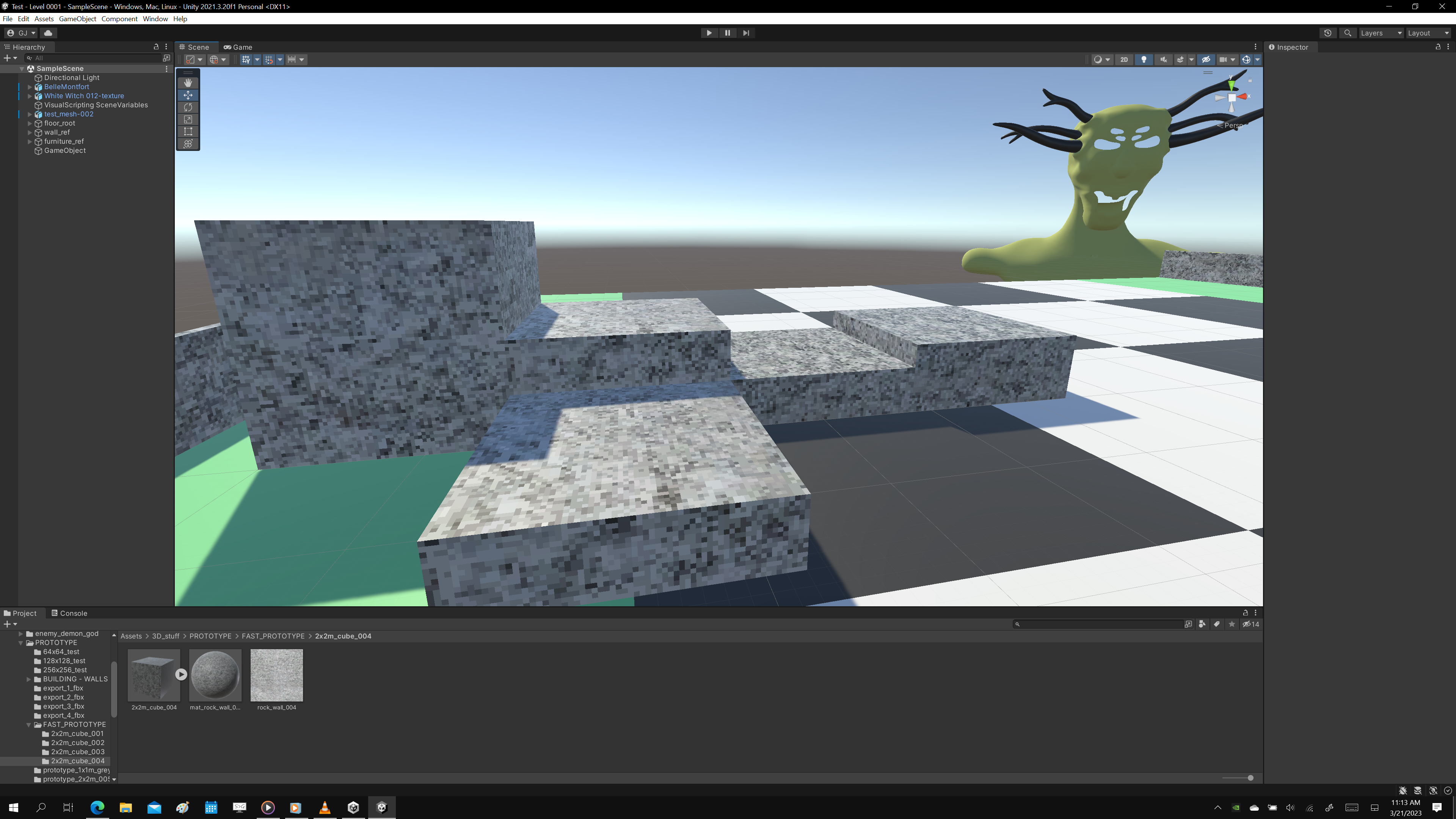
Task: Select the rock_wall_004 texture thumbnail
Action: pyautogui.click(x=276, y=675)
